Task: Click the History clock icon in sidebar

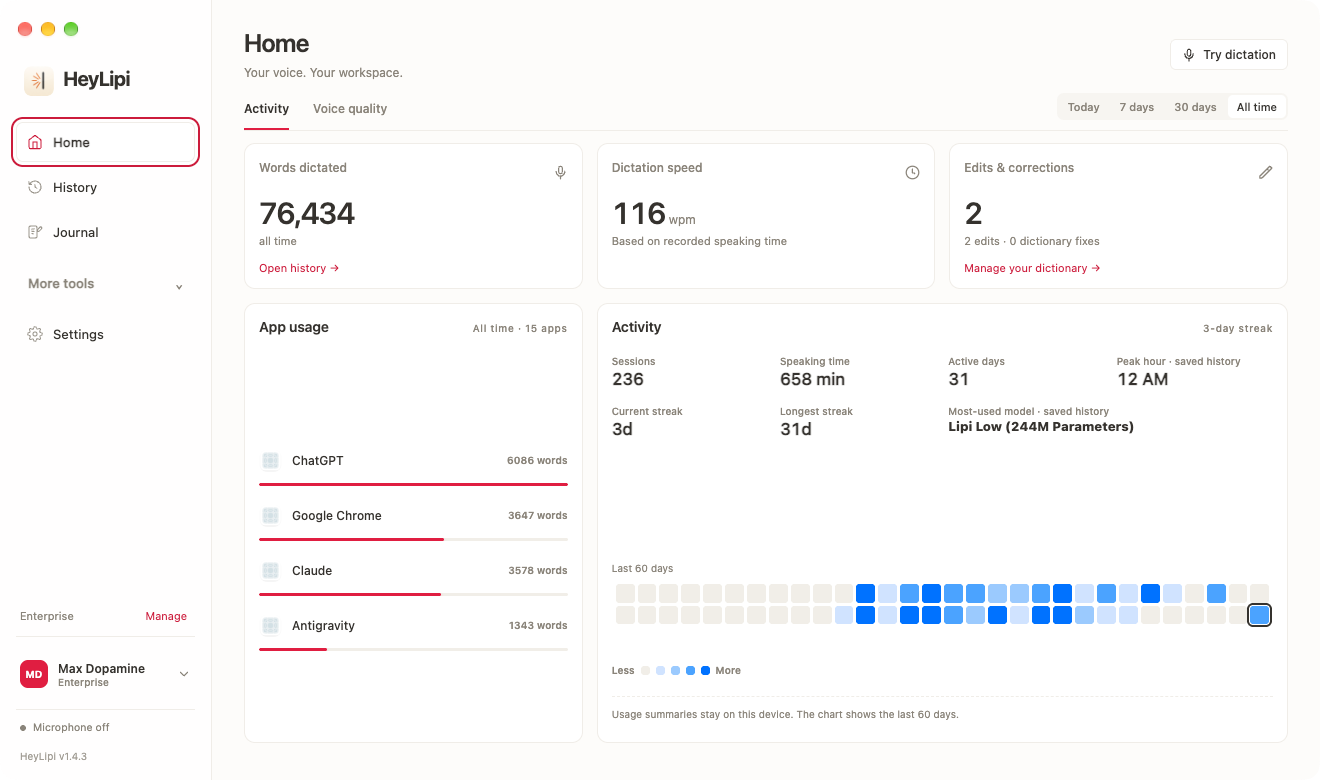Action: pos(35,187)
